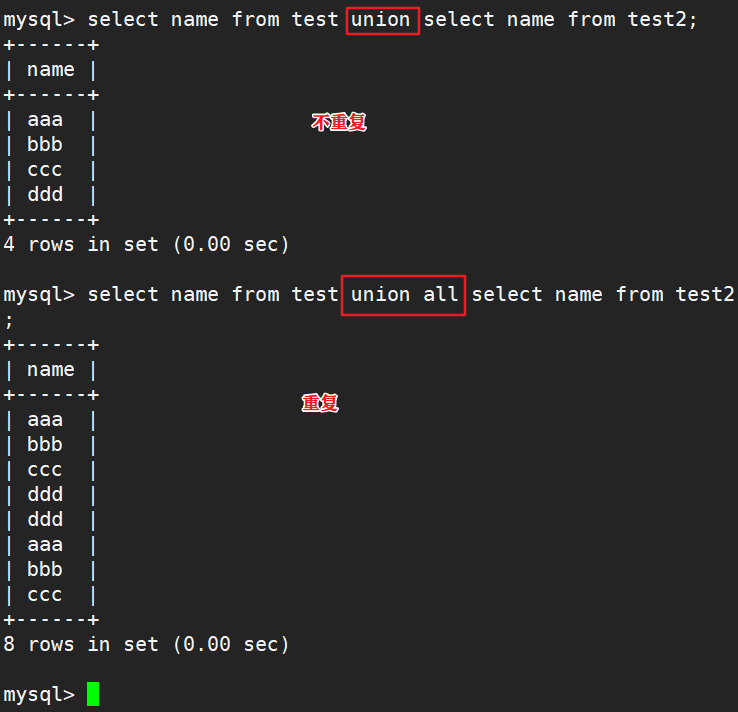This screenshot has width=738, height=712.
Task: Click the 'name' header of second result table
Action: (51, 370)
